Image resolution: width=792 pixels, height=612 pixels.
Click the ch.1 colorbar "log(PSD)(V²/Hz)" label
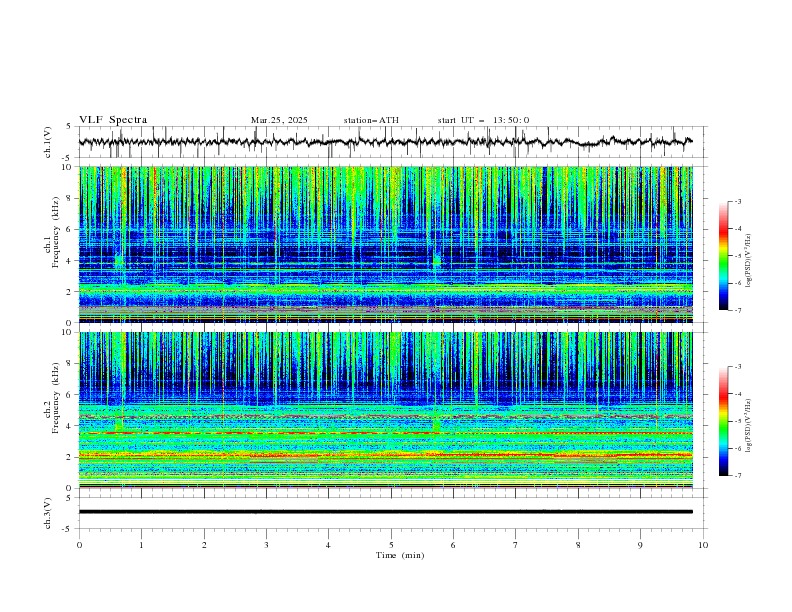pyautogui.click(x=749, y=261)
